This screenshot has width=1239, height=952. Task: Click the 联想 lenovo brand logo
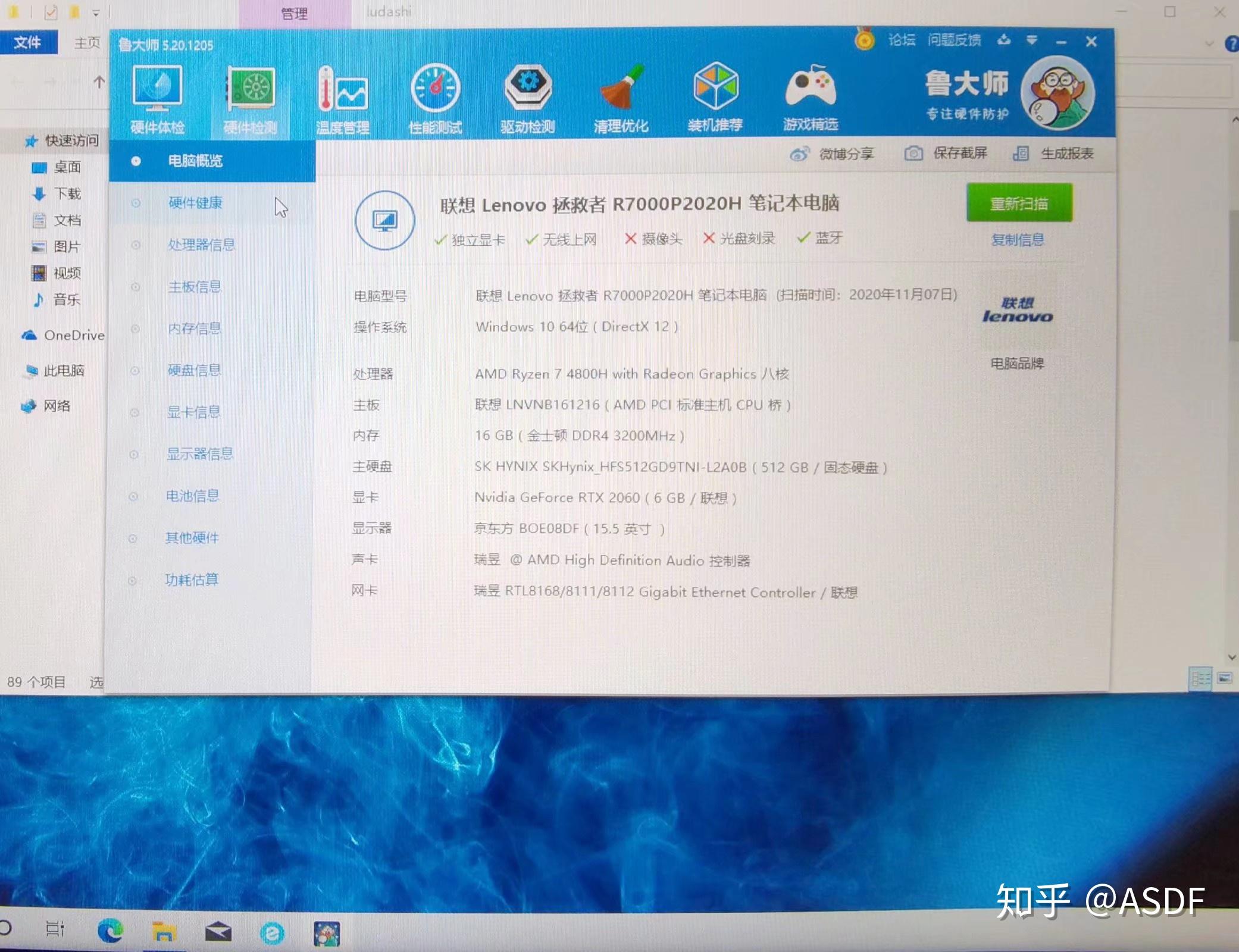point(1018,310)
